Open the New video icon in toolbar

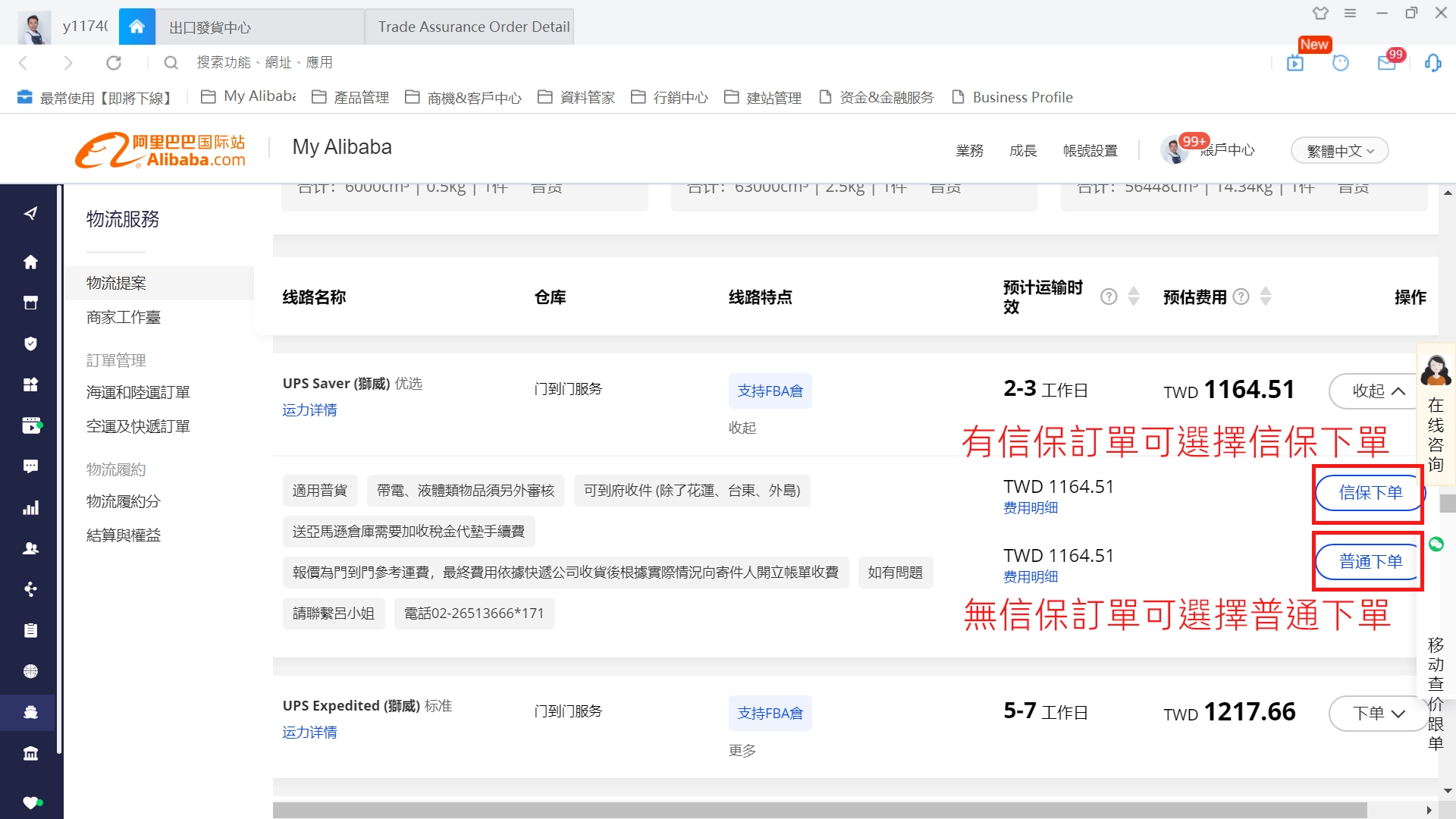tap(1295, 63)
